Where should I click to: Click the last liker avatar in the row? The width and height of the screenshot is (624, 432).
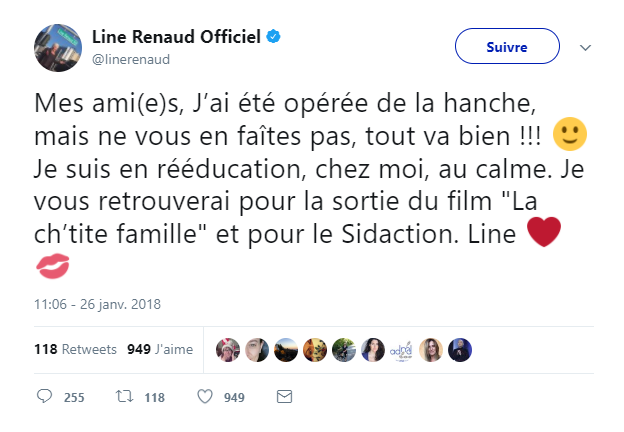click(x=460, y=349)
